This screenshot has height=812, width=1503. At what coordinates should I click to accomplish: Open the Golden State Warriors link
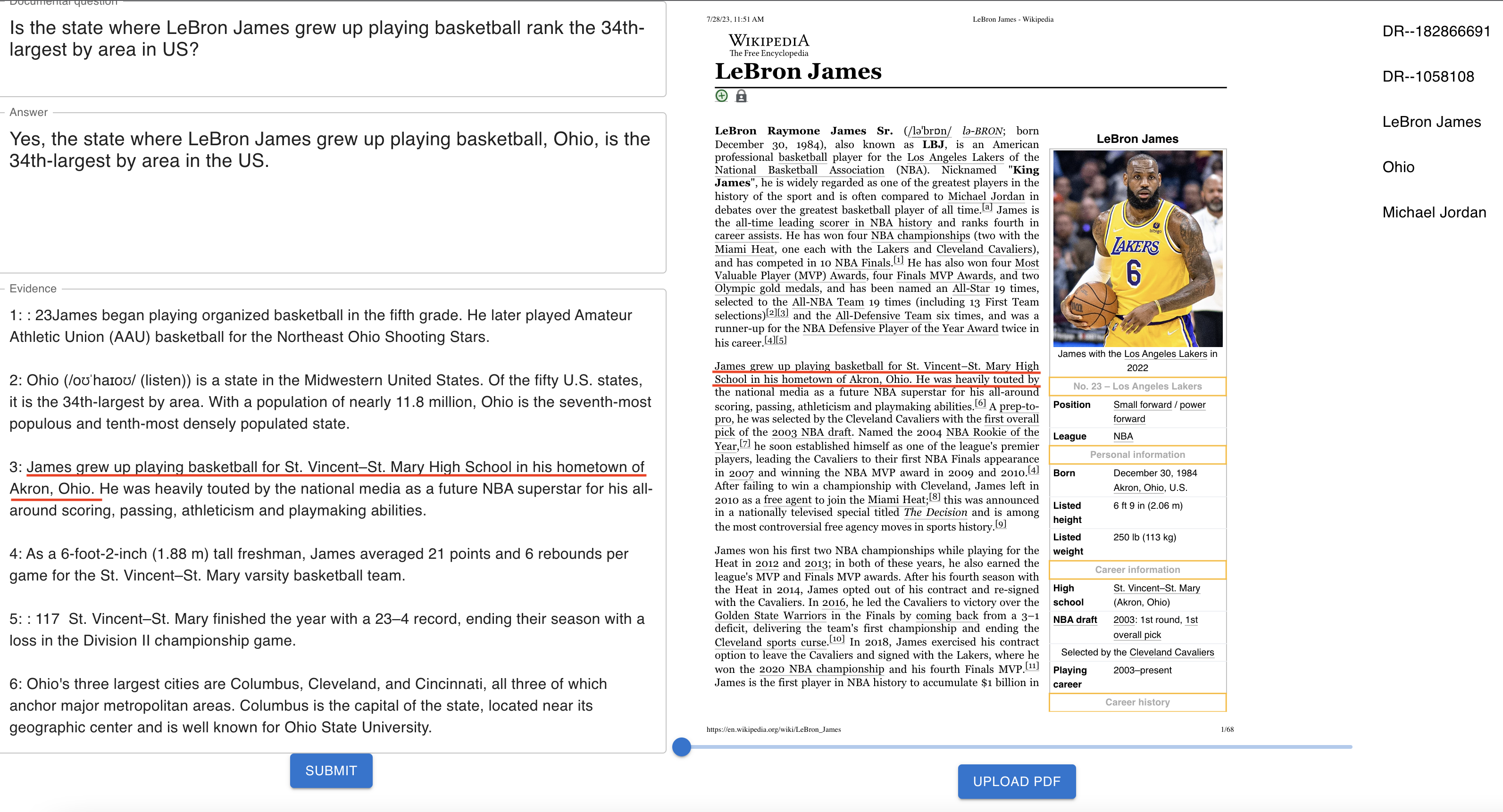click(770, 615)
